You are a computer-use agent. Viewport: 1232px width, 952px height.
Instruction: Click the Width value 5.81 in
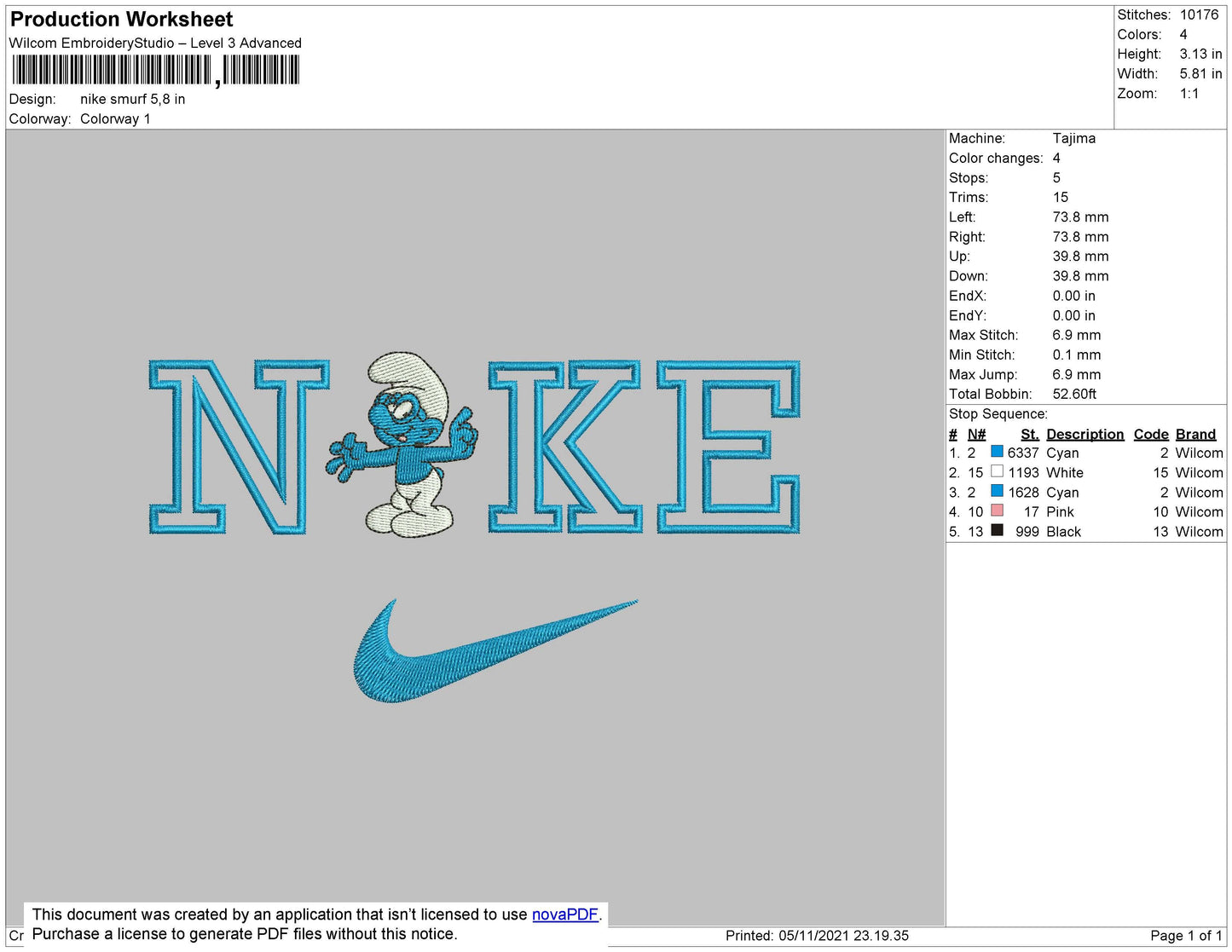tap(1200, 73)
